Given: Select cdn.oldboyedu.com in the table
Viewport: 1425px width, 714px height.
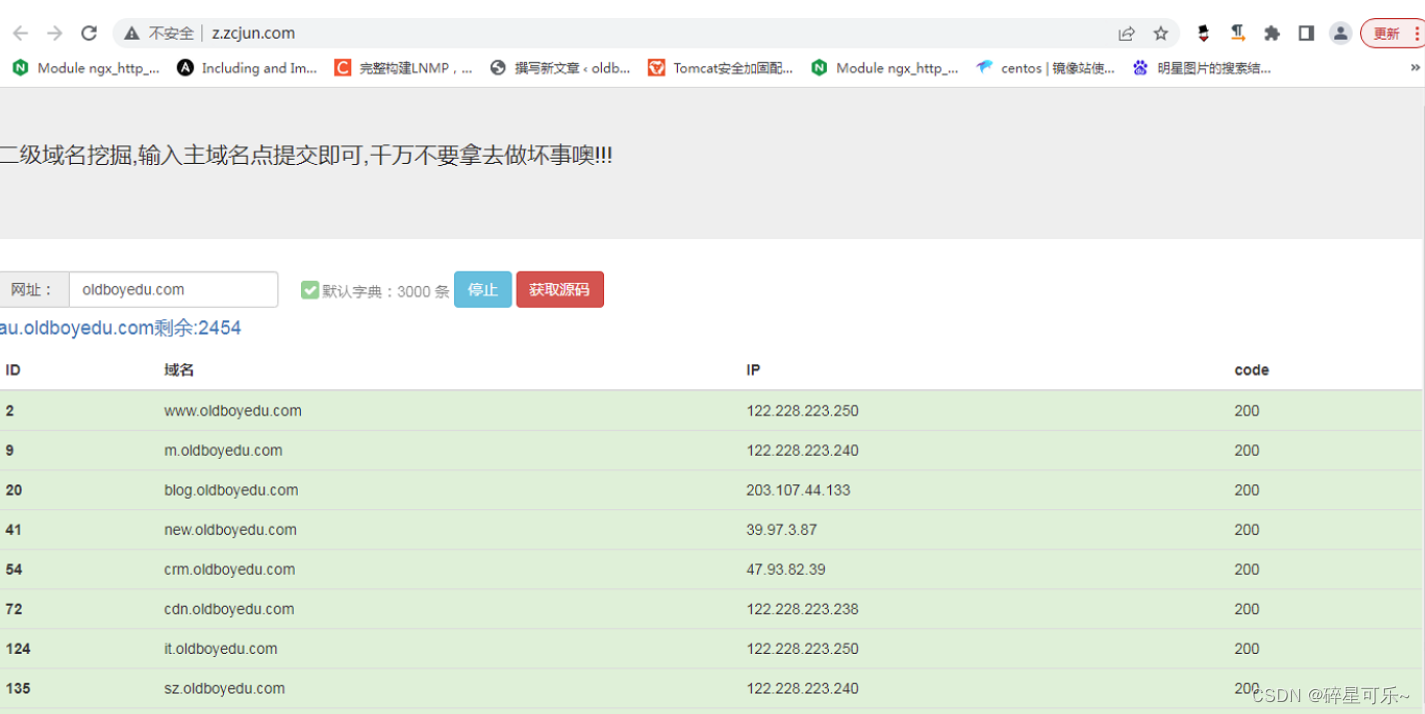Looking at the screenshot, I should [x=230, y=609].
